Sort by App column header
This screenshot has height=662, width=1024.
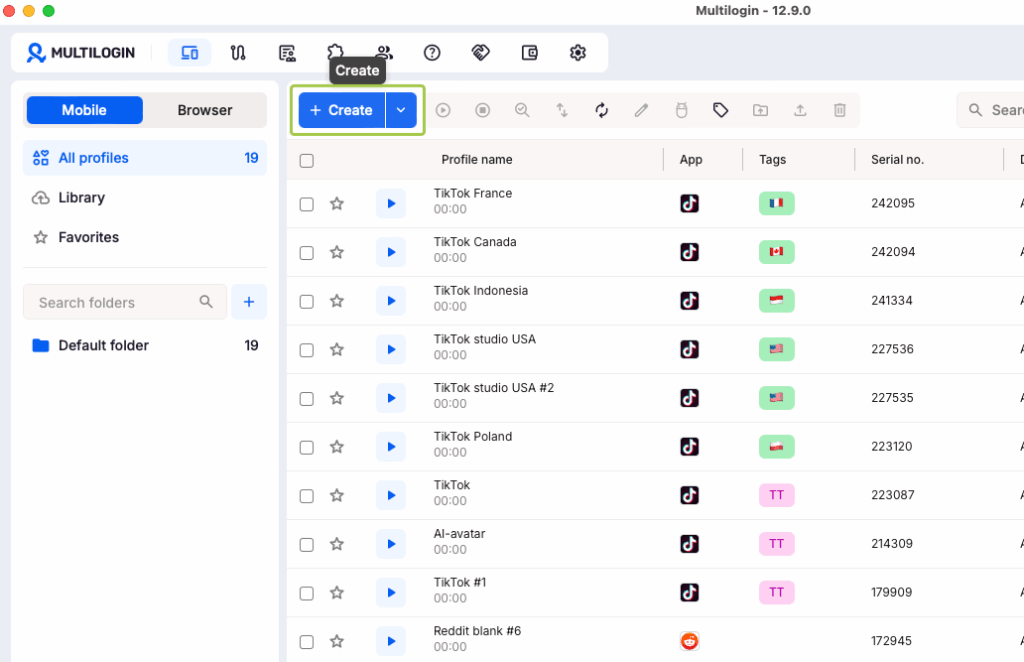(691, 160)
